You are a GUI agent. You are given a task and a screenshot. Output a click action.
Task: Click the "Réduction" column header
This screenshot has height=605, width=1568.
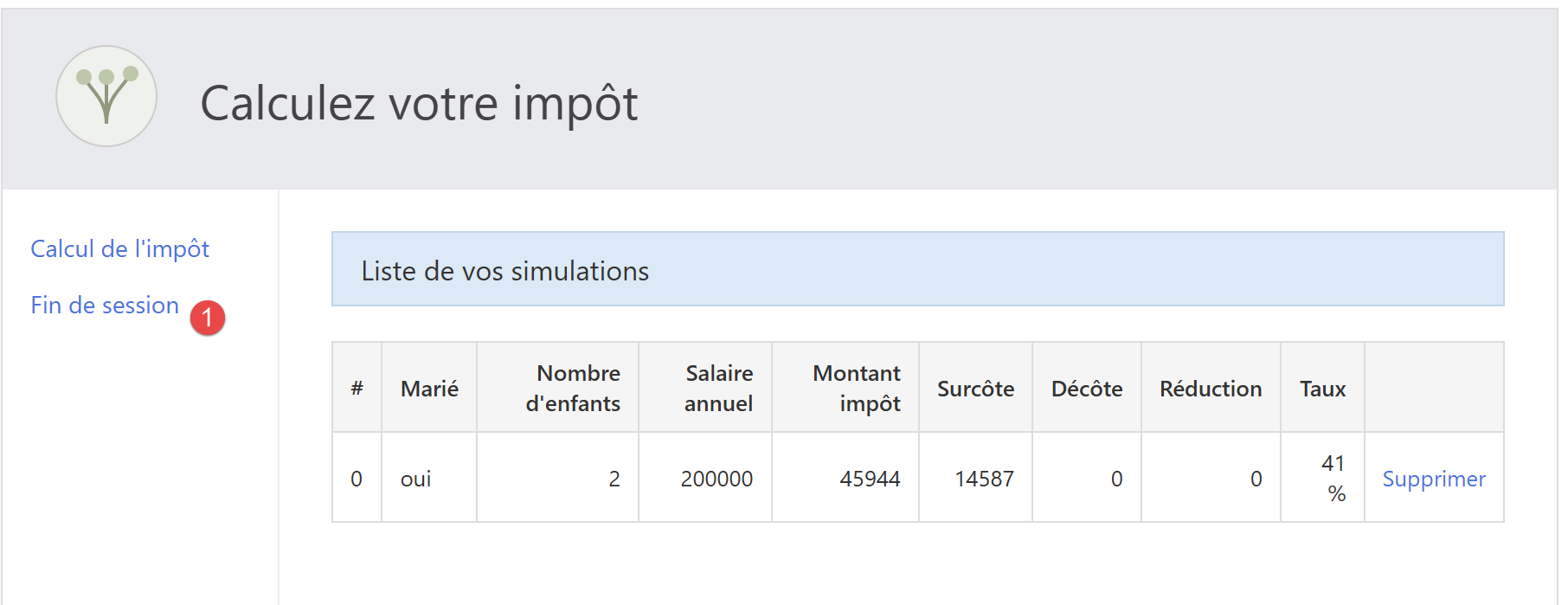coord(1211,389)
